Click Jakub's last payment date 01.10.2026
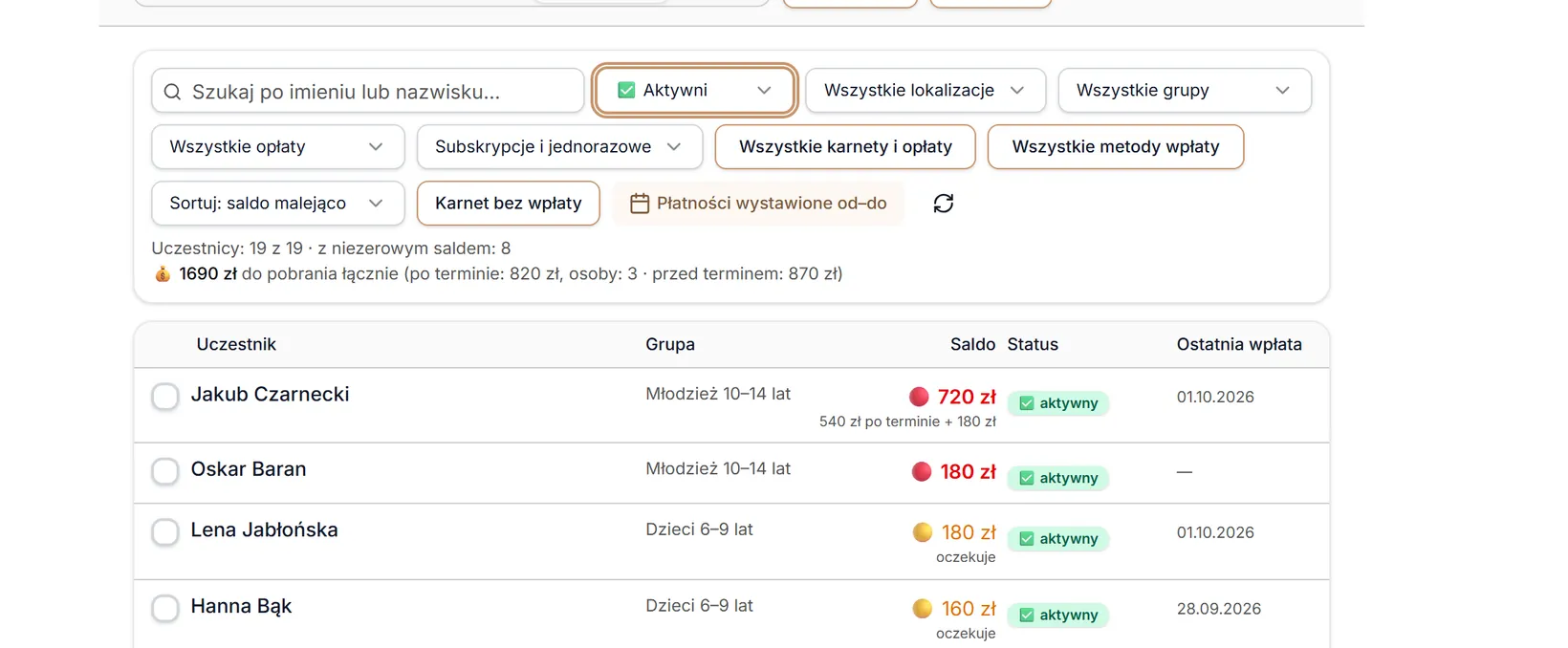Screen dimensions: 1568x648 click(1215, 397)
